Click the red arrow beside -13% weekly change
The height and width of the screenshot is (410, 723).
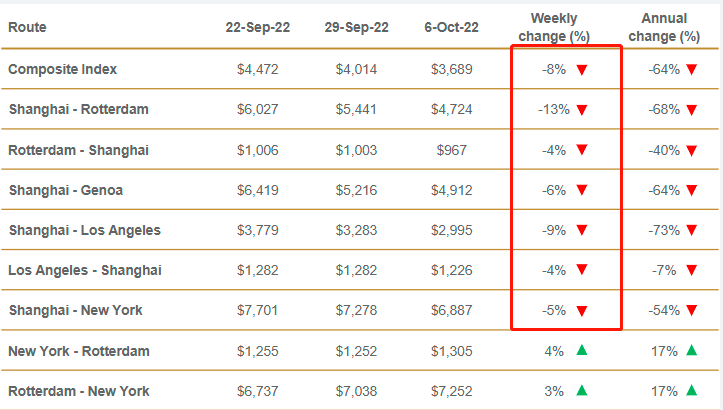(582, 109)
